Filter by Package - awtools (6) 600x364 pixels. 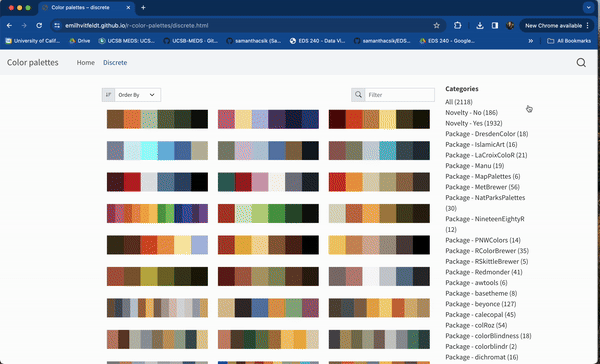coord(476,282)
